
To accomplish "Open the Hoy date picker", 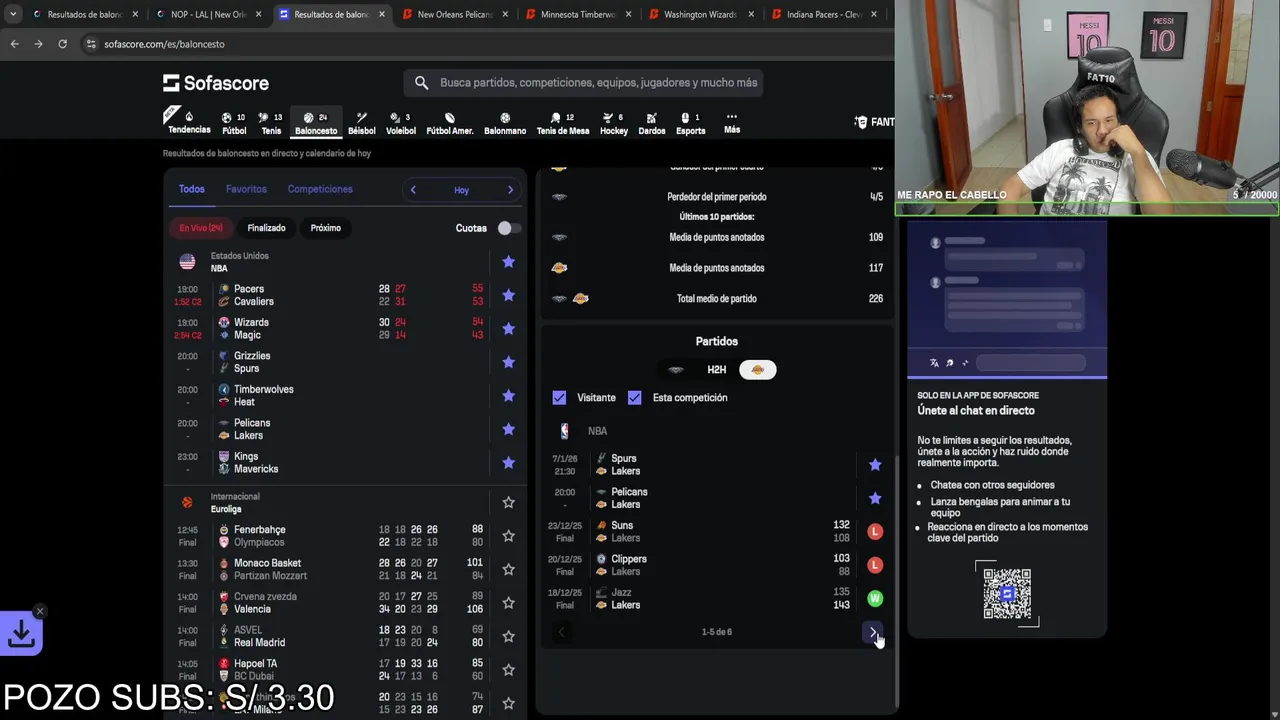I will (461, 190).
